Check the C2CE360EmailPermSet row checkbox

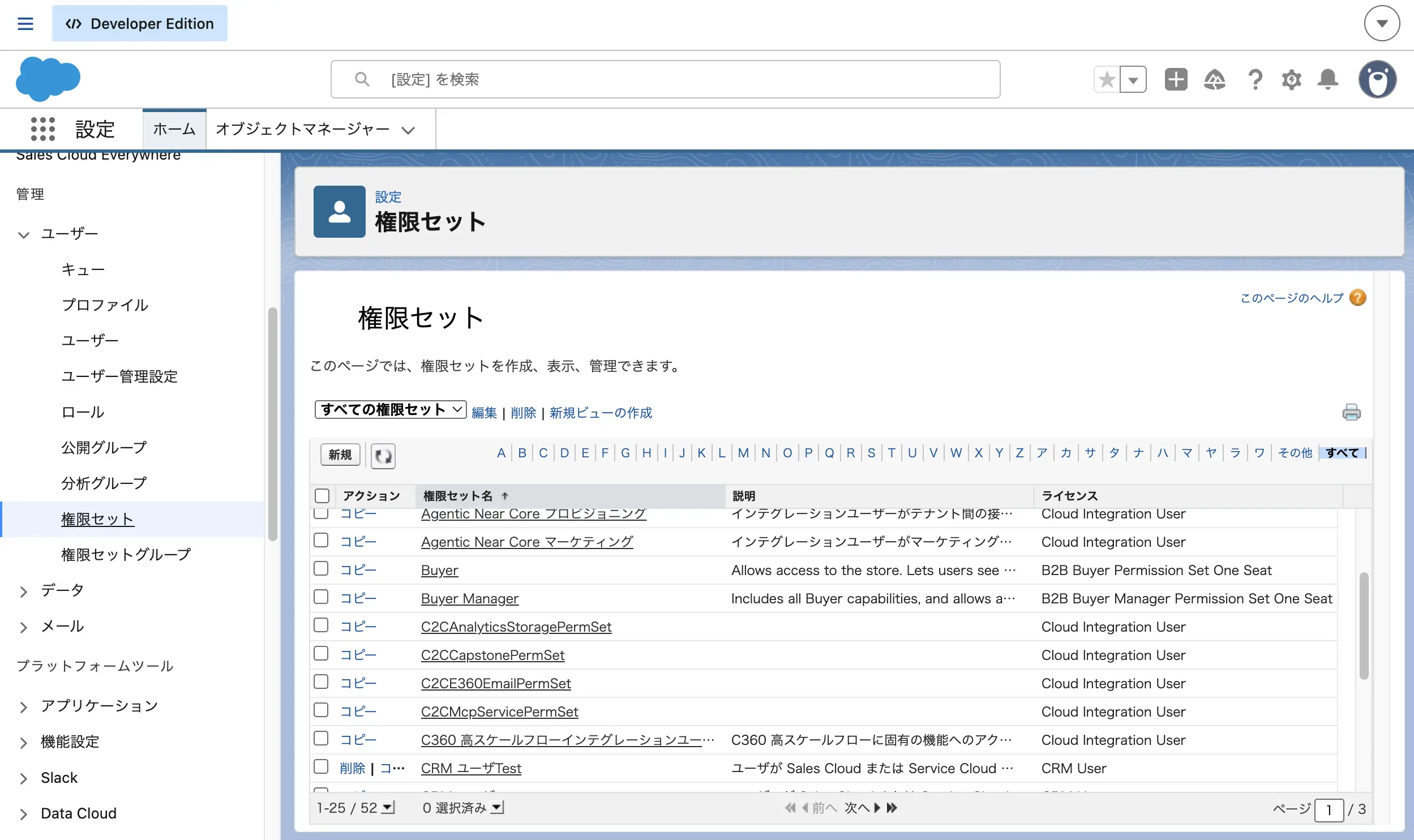click(321, 682)
